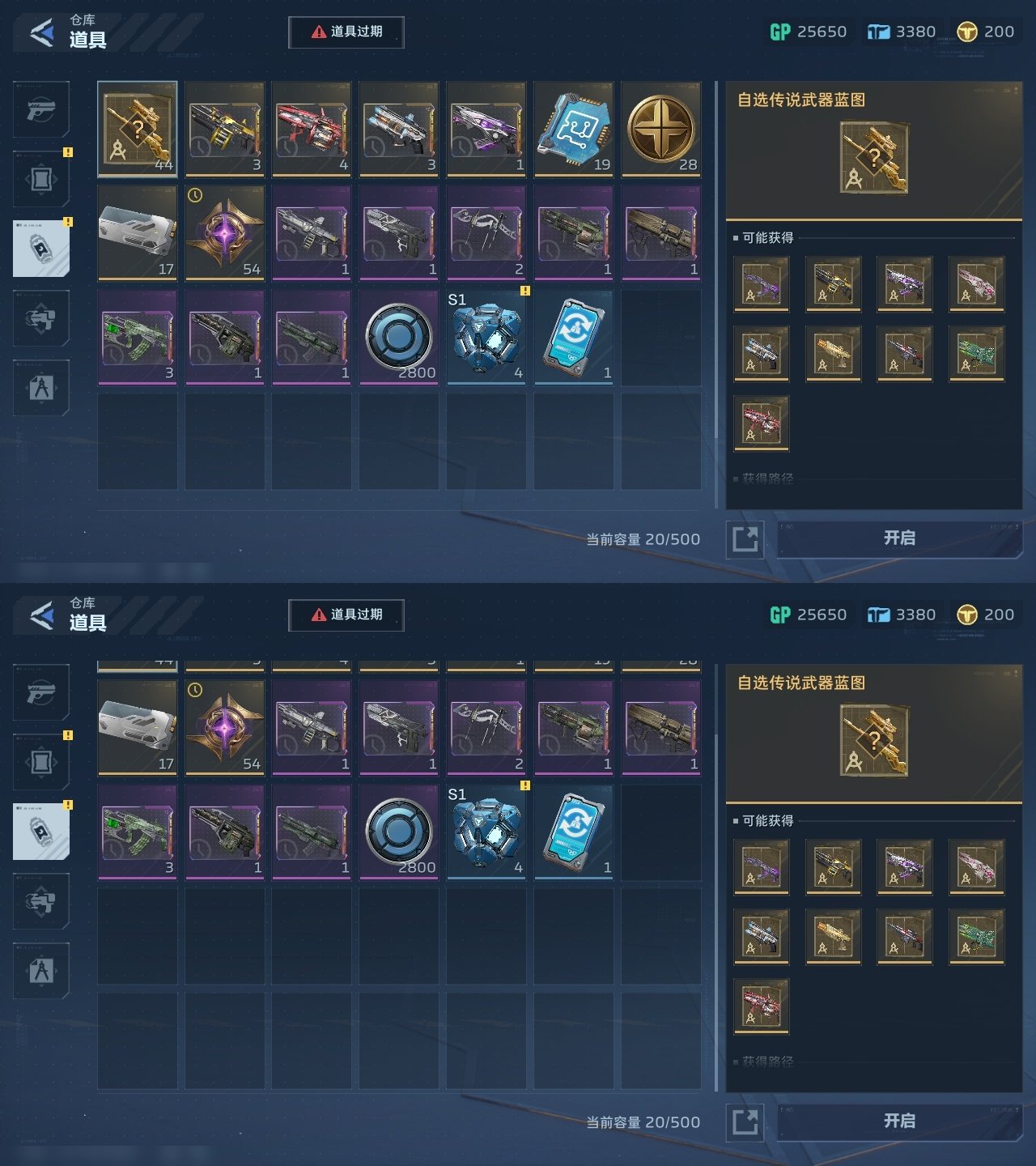The height and width of the screenshot is (1166, 1036).
Task: Select the blue rename card item in the lower window
Action: coord(573,832)
